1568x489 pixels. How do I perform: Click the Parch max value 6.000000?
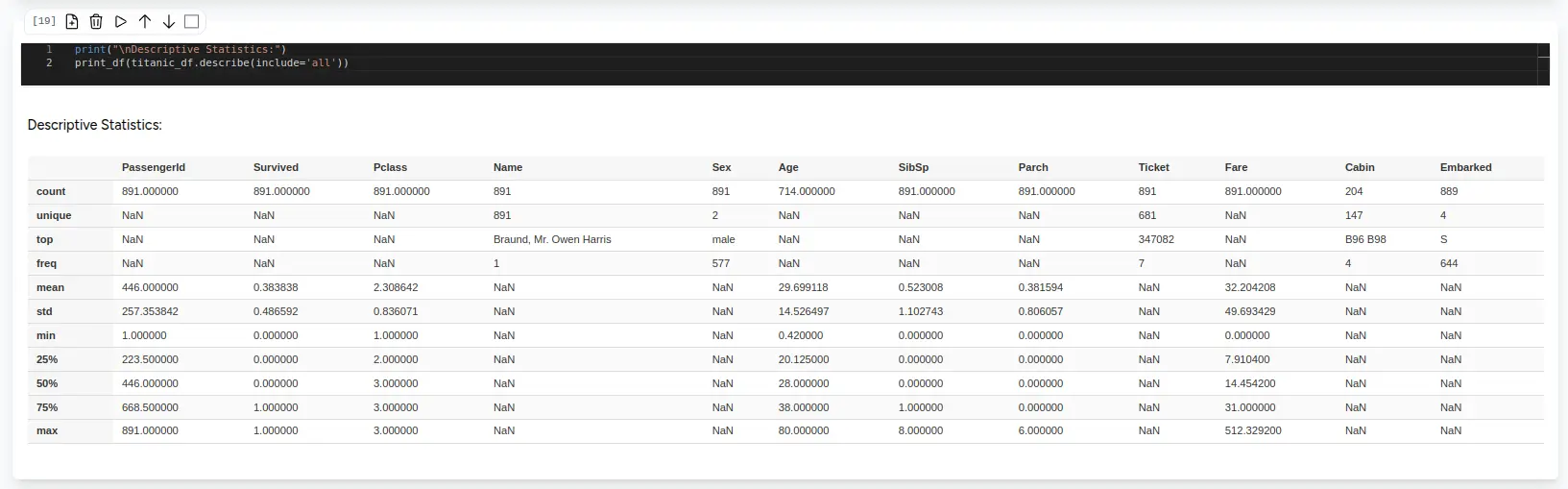point(1041,430)
